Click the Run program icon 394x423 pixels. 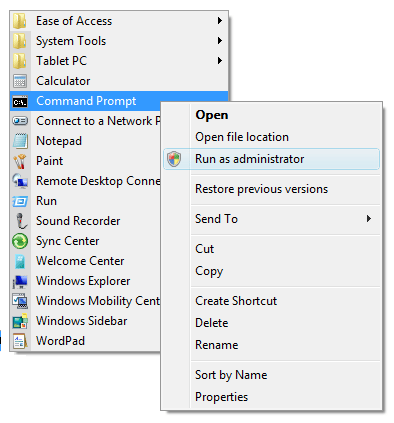[20, 201]
